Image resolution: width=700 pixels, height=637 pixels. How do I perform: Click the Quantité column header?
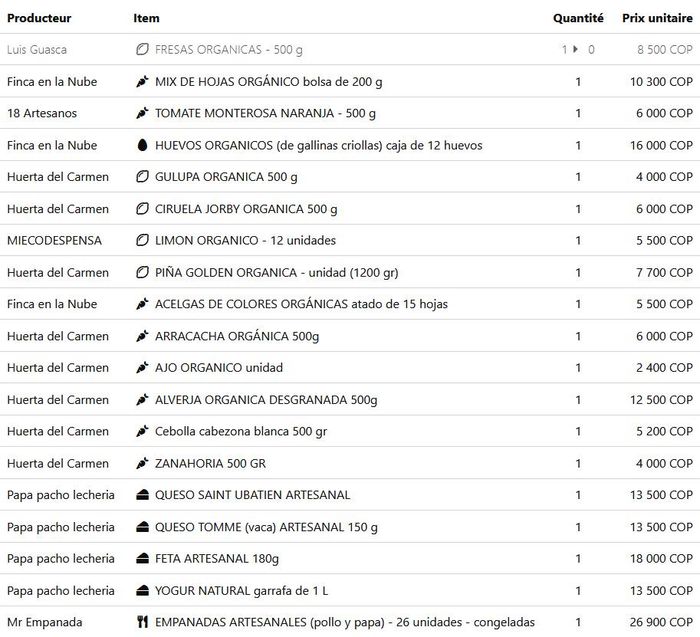tap(578, 17)
